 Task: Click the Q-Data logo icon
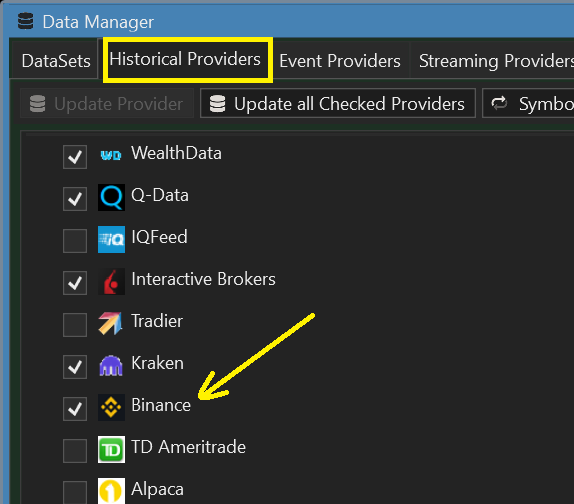click(x=111, y=198)
